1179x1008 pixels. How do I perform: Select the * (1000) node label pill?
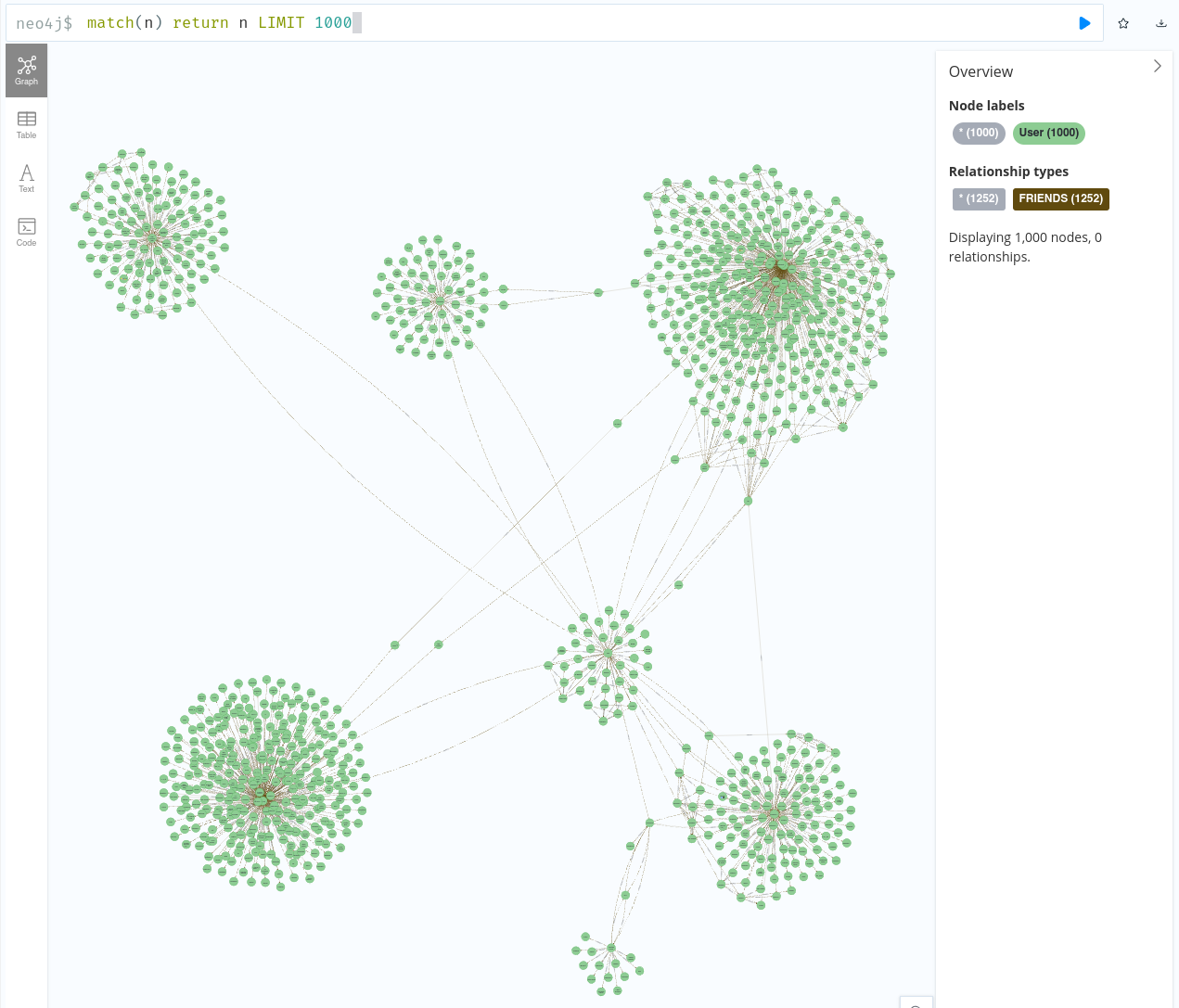point(979,133)
